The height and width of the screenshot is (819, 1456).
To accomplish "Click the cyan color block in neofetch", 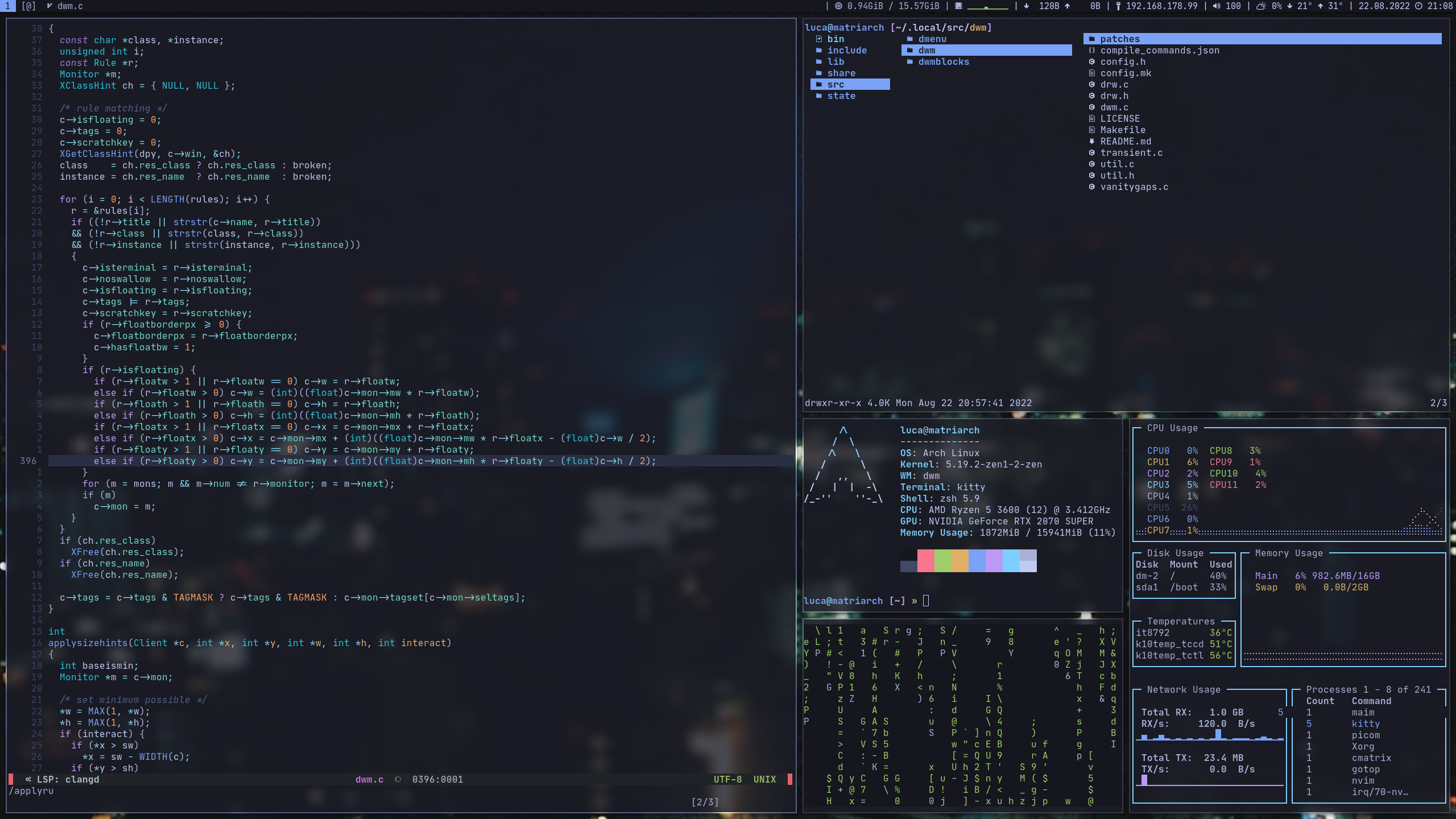I will 1011,561.
